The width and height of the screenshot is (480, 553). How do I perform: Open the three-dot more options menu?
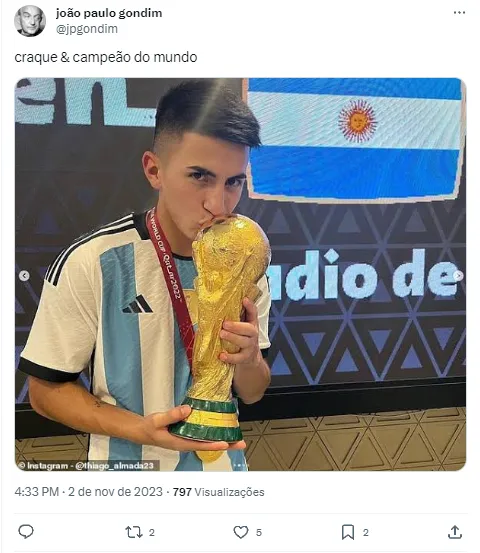tap(459, 13)
